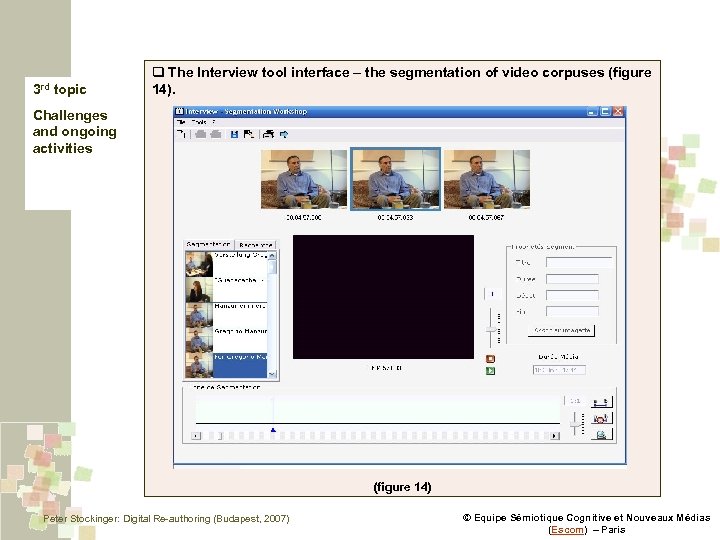This screenshot has width=720, height=540.
Task: Click the second greyed-out toolbar icon
Action: pyautogui.click(x=216, y=134)
